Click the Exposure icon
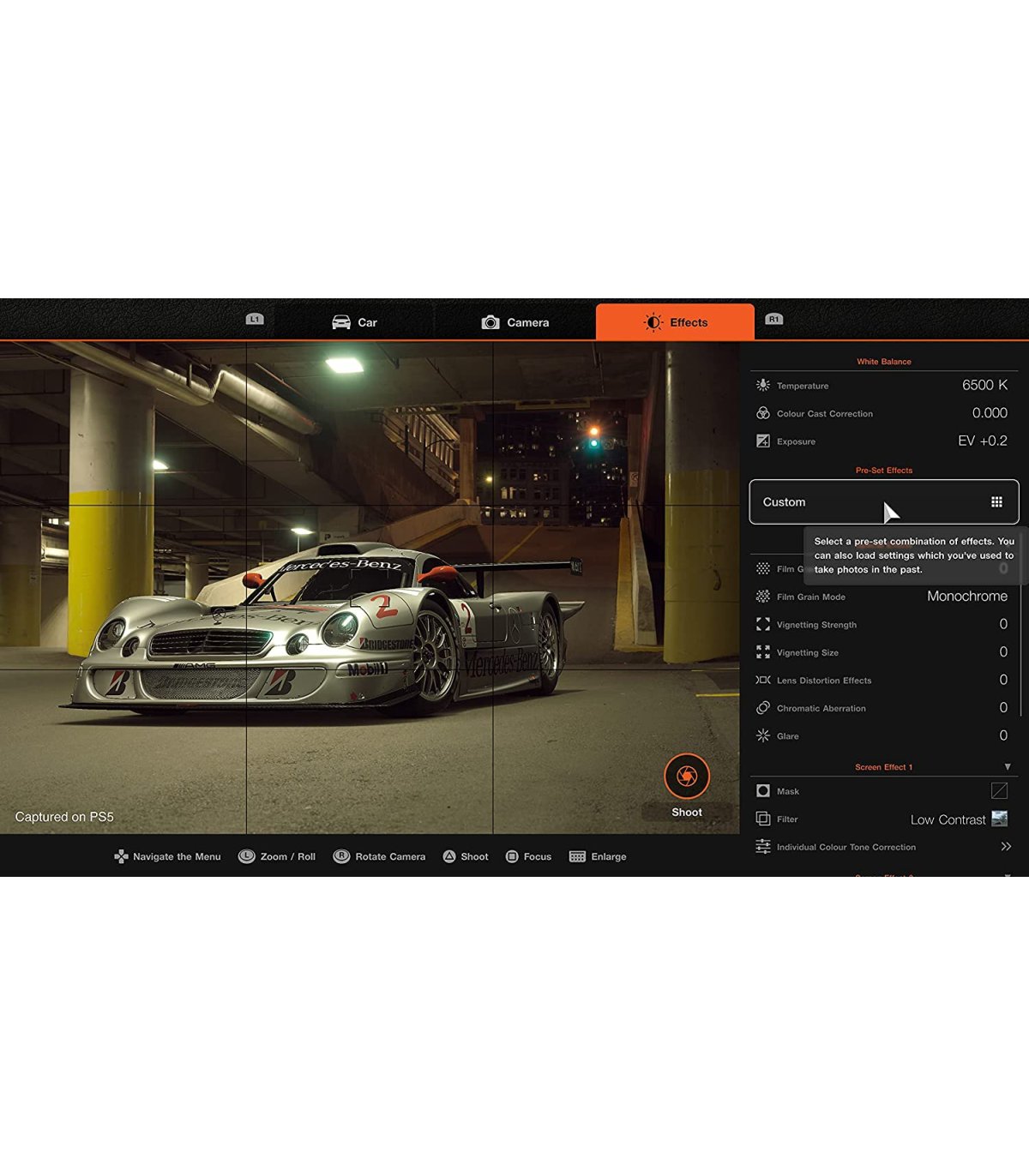The image size is (1029, 1176). (762, 441)
